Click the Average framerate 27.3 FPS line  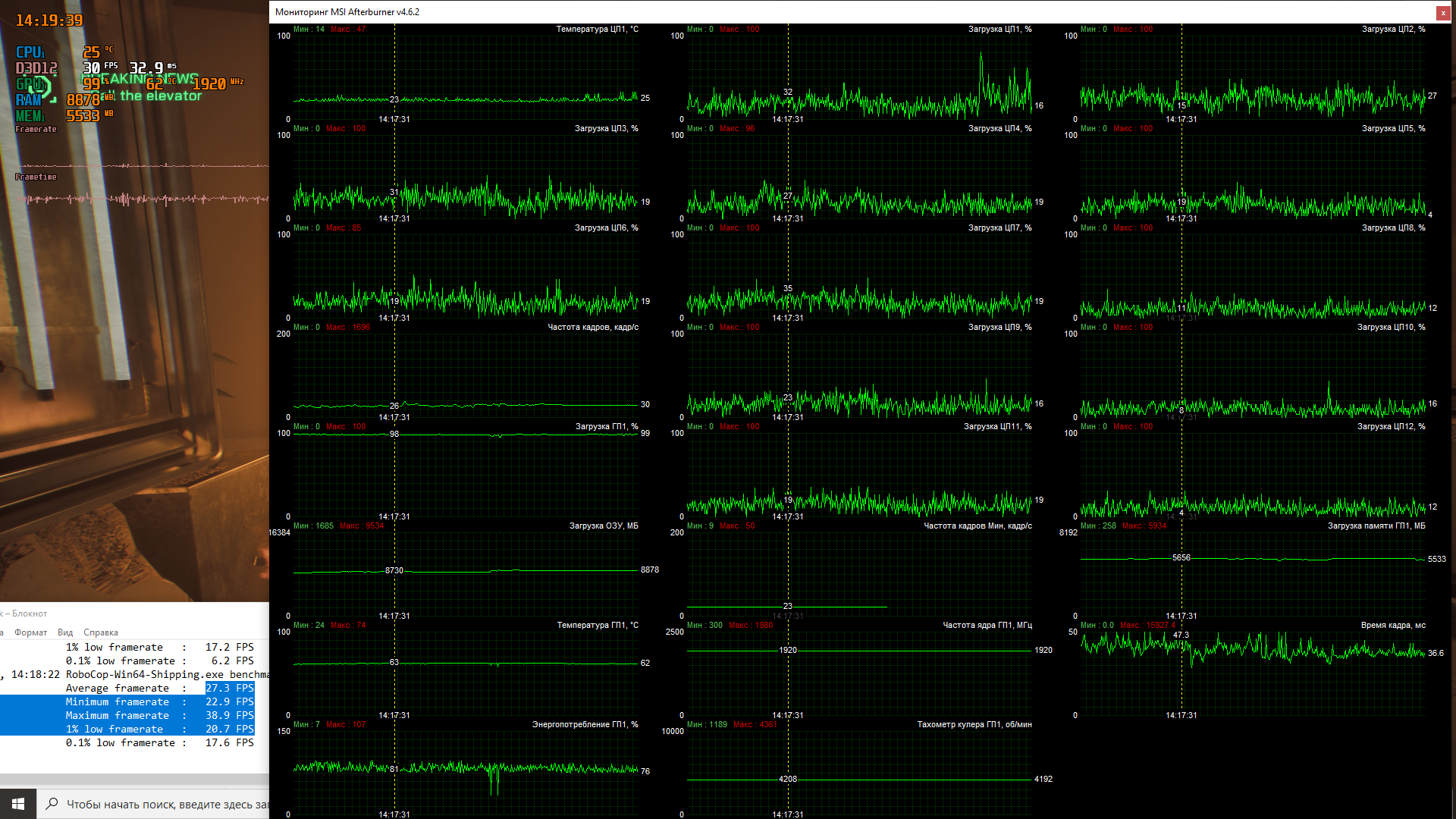tap(159, 689)
